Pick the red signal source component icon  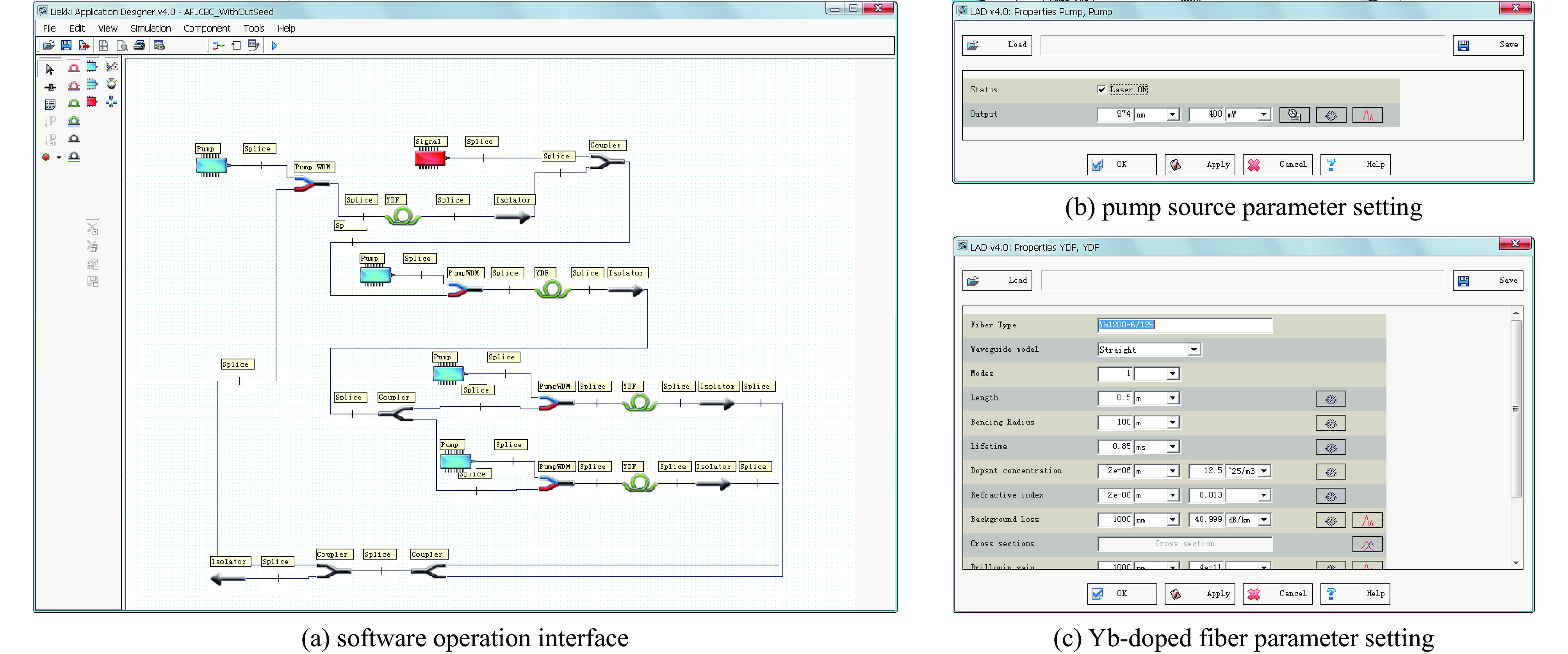tap(92, 101)
